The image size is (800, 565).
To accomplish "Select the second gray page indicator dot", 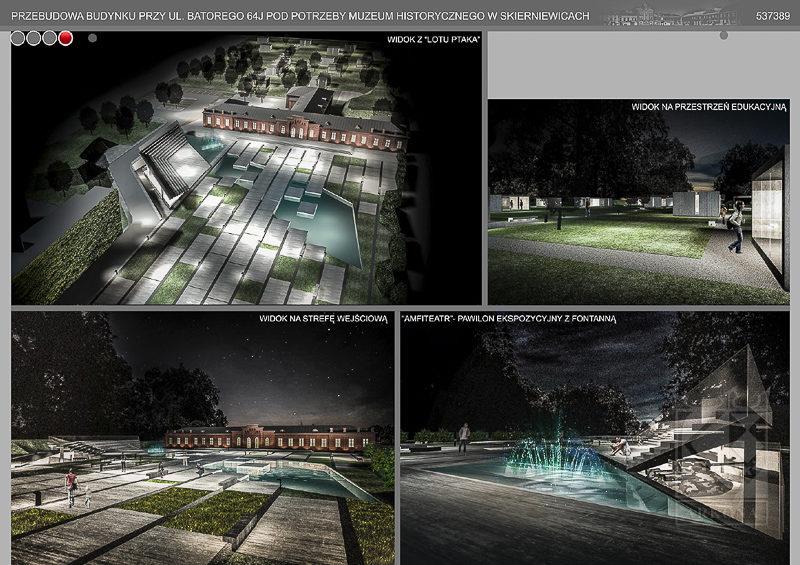I will [34, 38].
